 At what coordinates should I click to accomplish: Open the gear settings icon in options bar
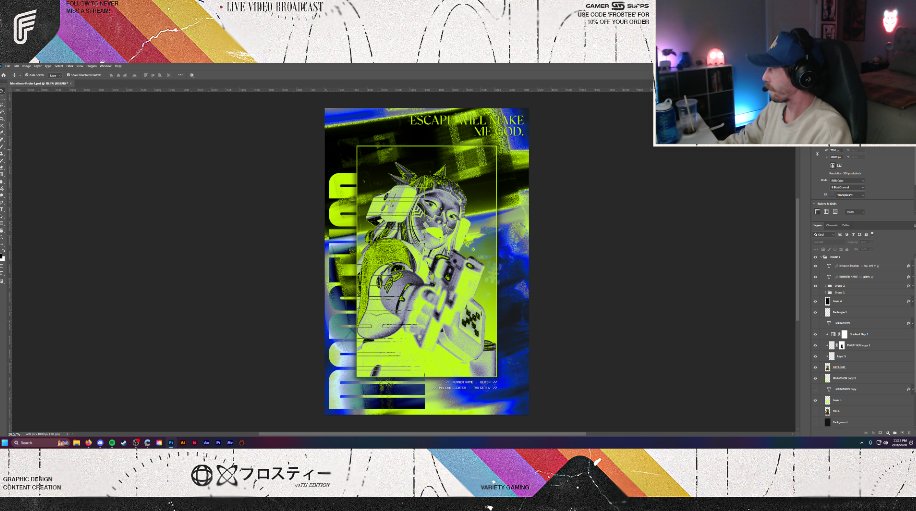pos(192,75)
